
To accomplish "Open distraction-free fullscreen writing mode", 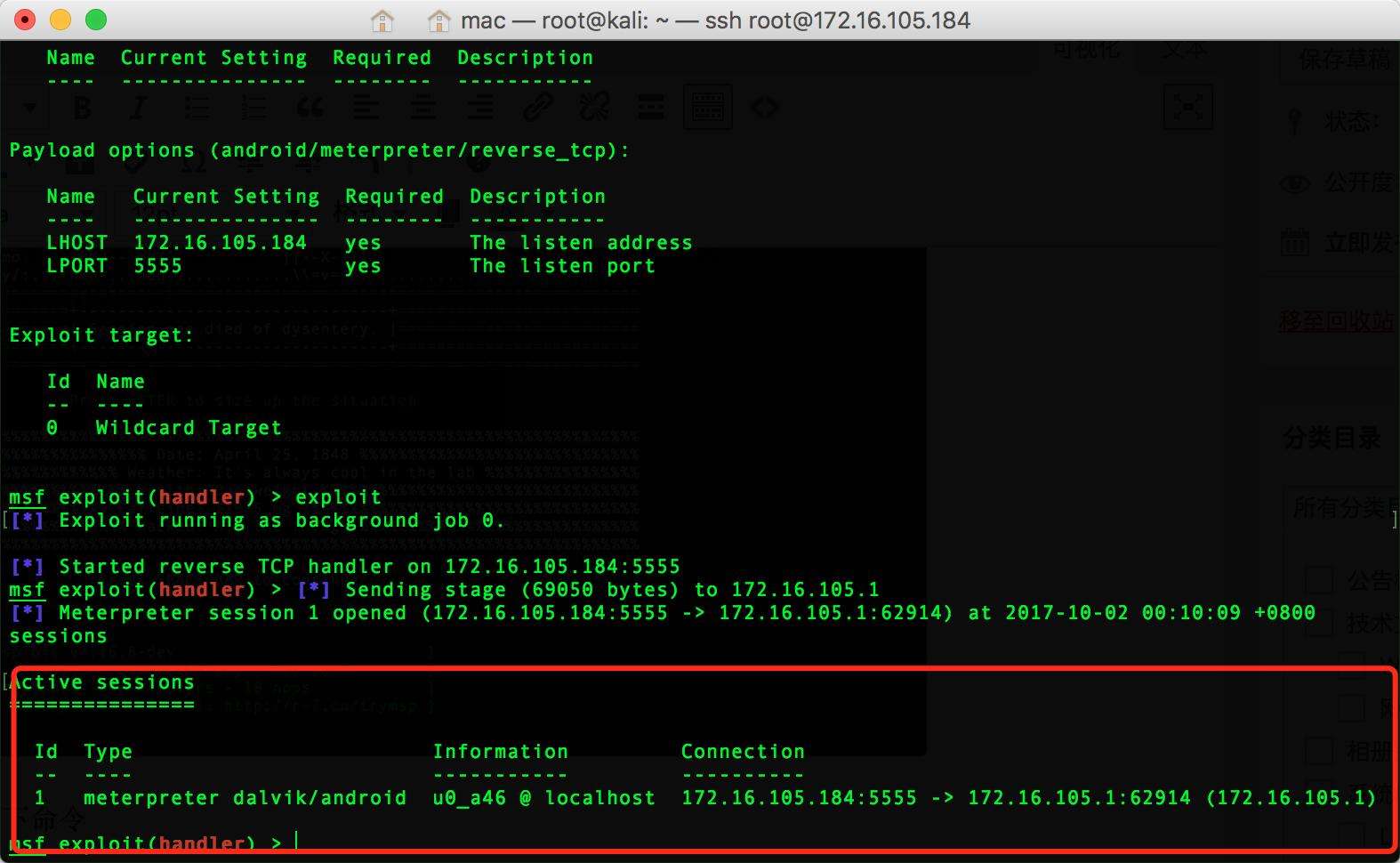I will click(x=1188, y=108).
